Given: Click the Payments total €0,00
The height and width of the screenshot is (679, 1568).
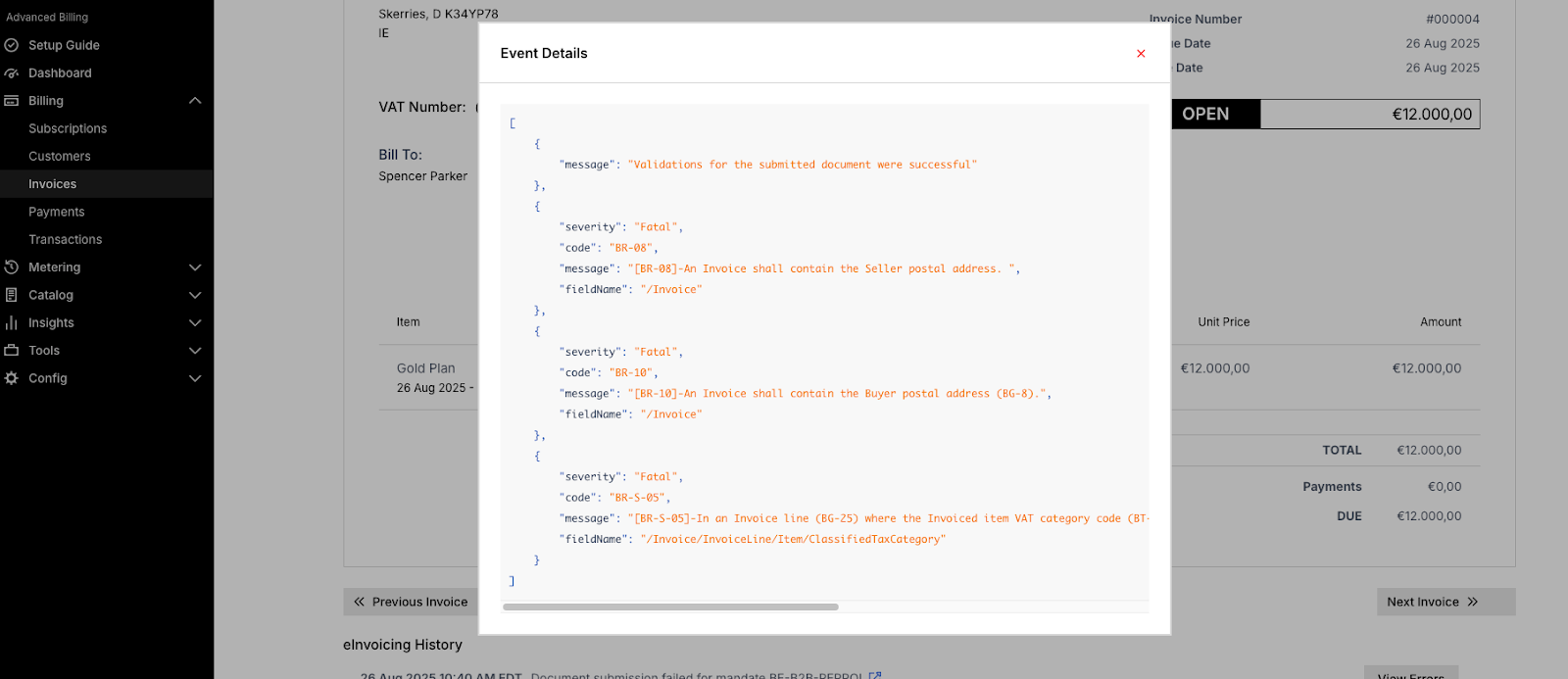Looking at the screenshot, I should point(1445,487).
